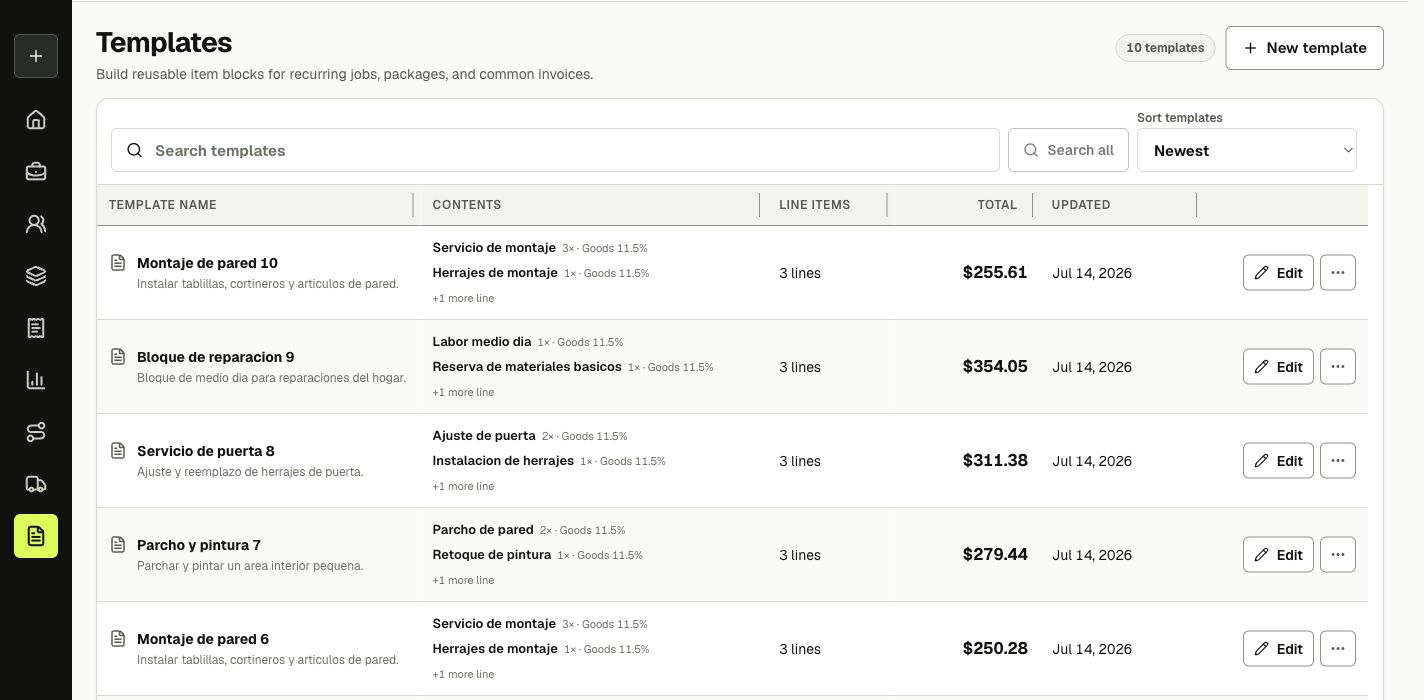Click the plus quick-create icon in sidebar
The image size is (1424, 700).
click(x=36, y=56)
